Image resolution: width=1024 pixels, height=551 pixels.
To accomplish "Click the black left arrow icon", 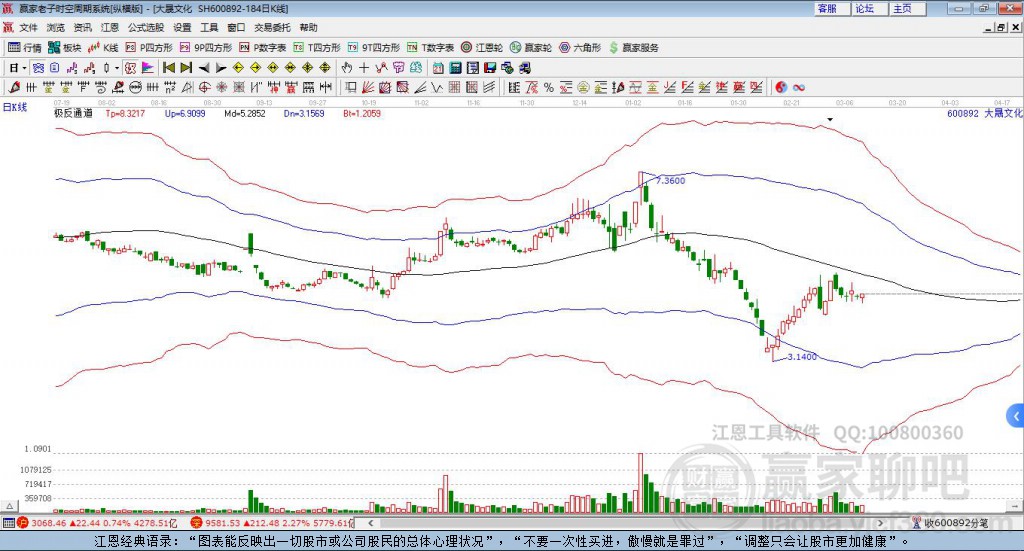I will [204, 67].
